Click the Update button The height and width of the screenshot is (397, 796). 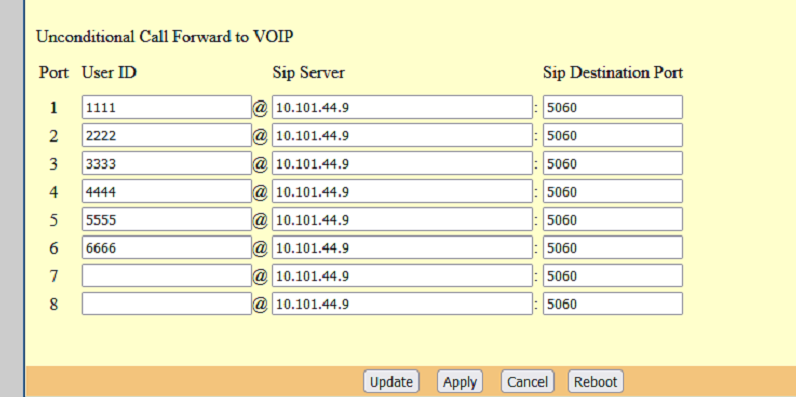[x=391, y=381]
